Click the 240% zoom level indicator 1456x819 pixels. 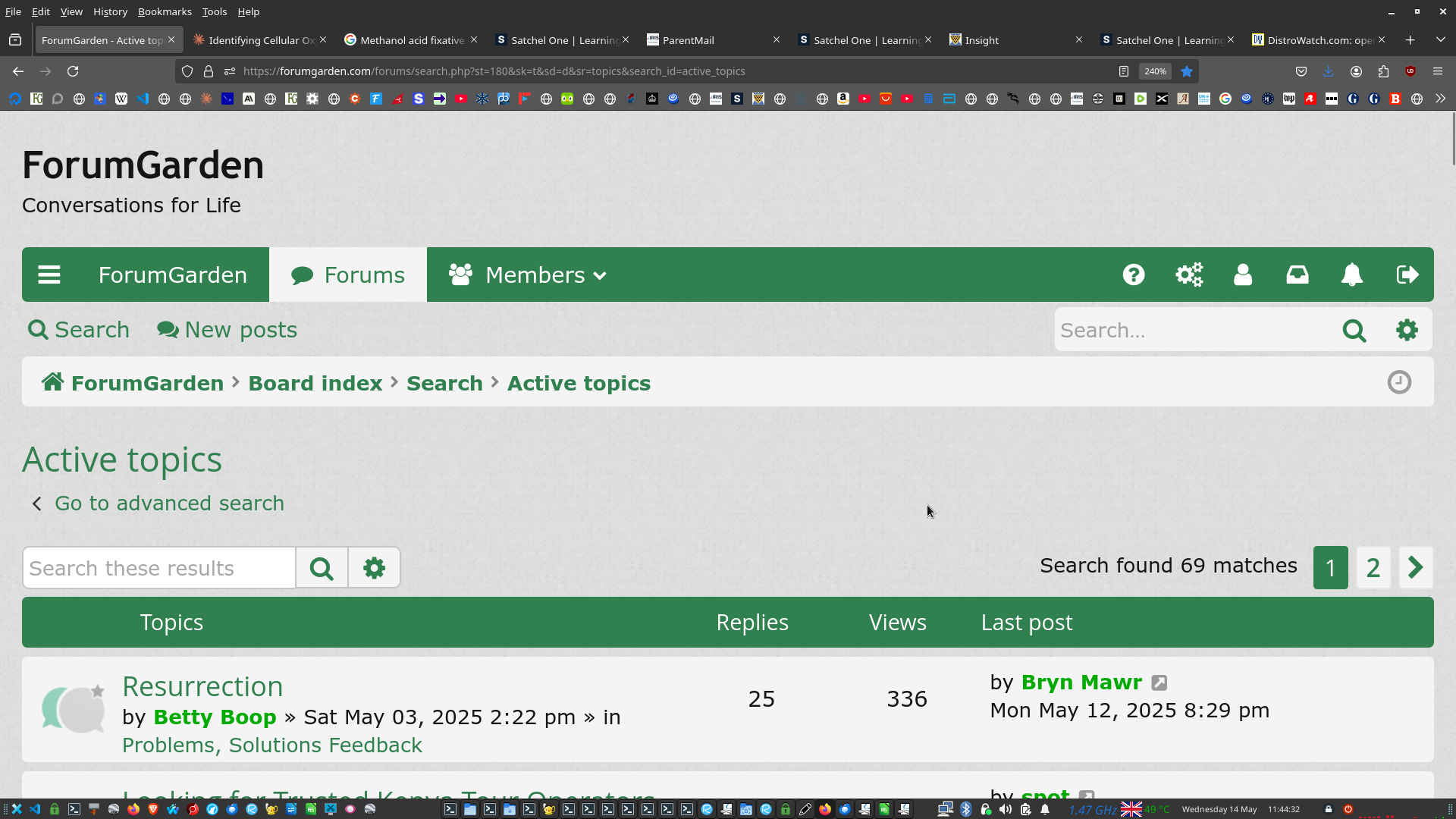click(1155, 71)
